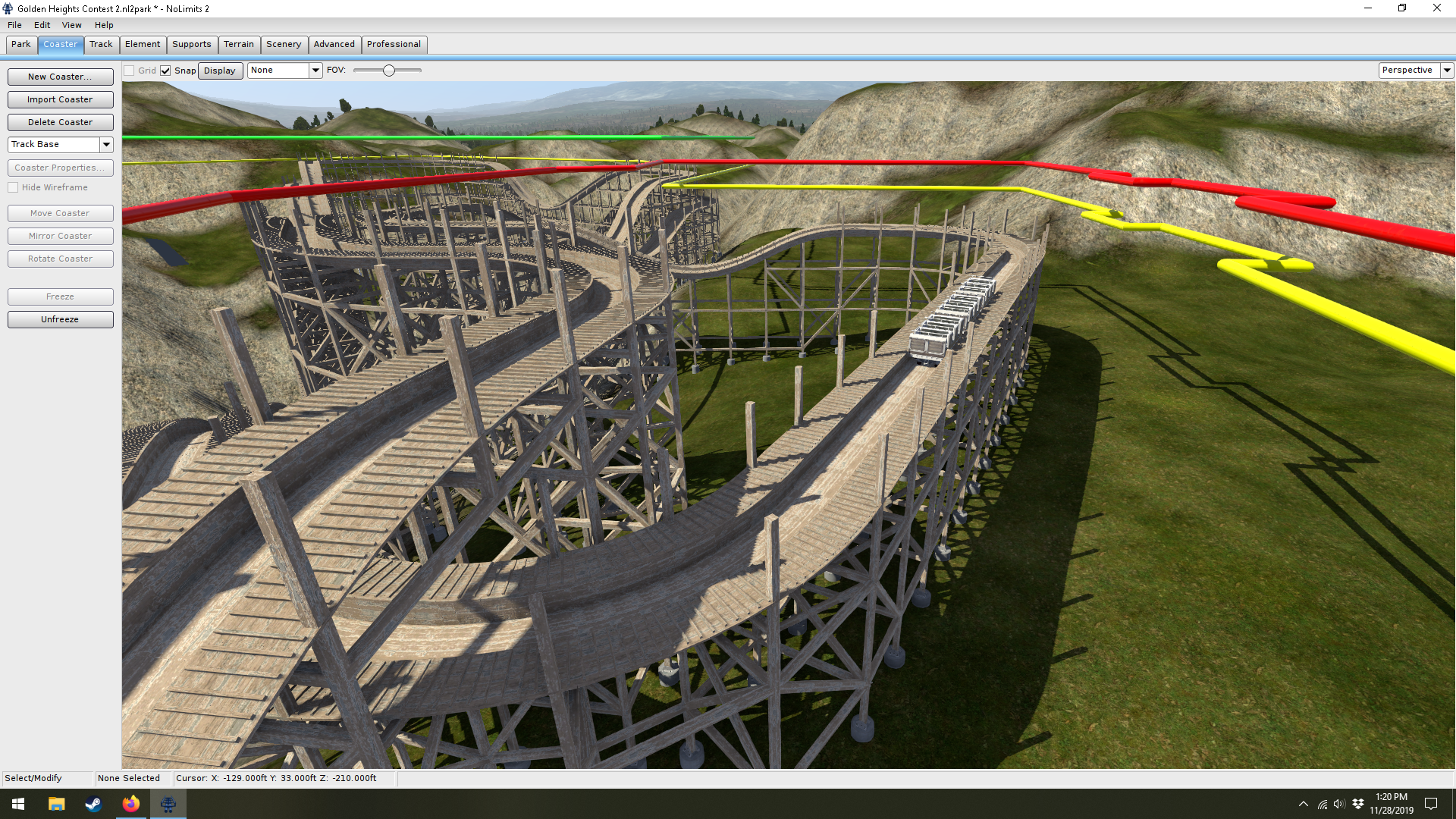Image resolution: width=1456 pixels, height=819 pixels.
Task: Click NoLimits 2 taskbar icon
Action: click(168, 804)
